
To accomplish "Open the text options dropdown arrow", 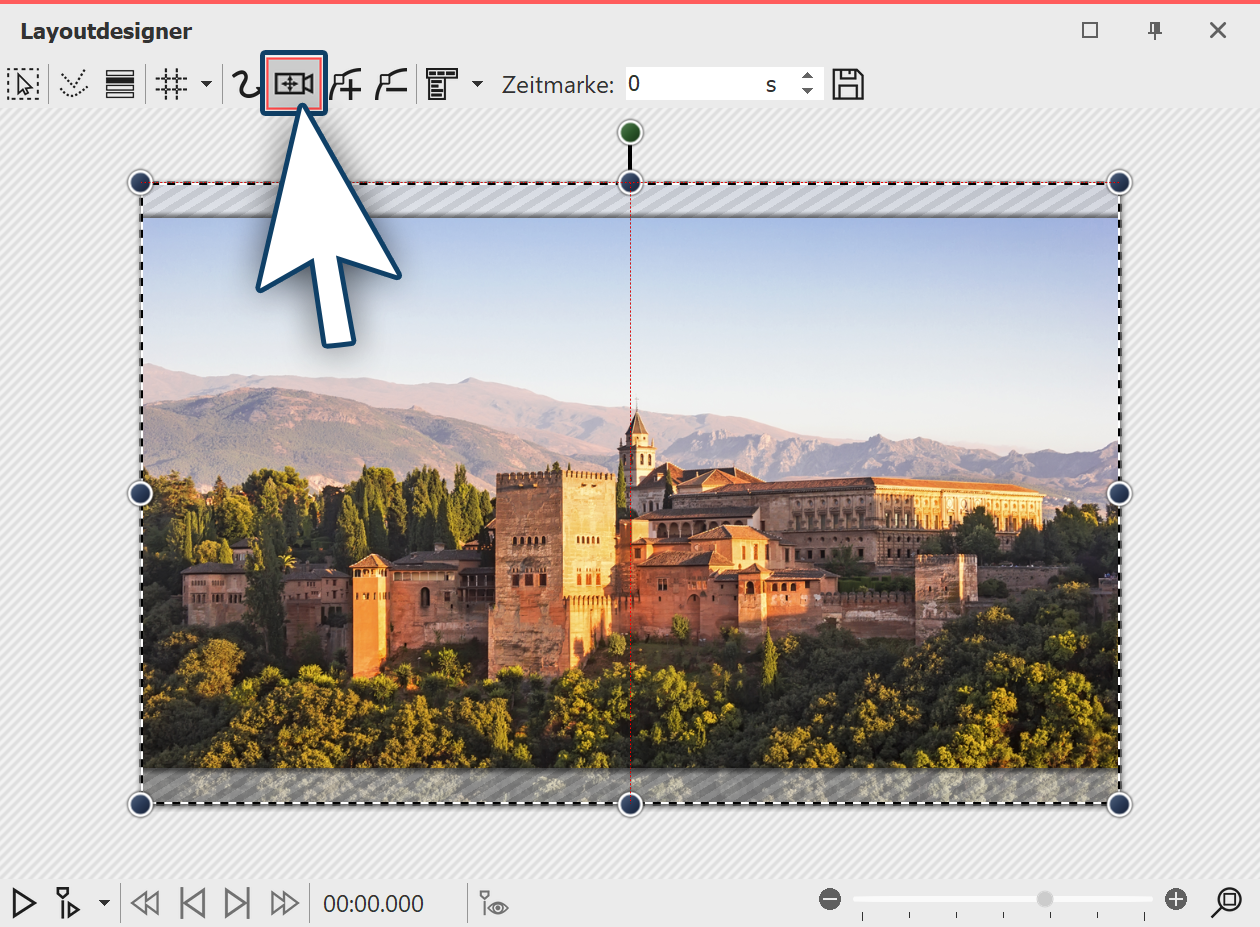I will click(x=477, y=84).
